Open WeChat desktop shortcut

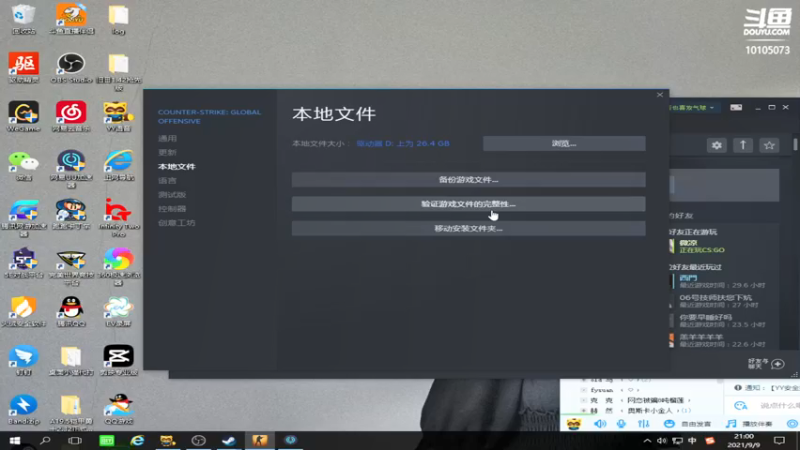click(23, 166)
